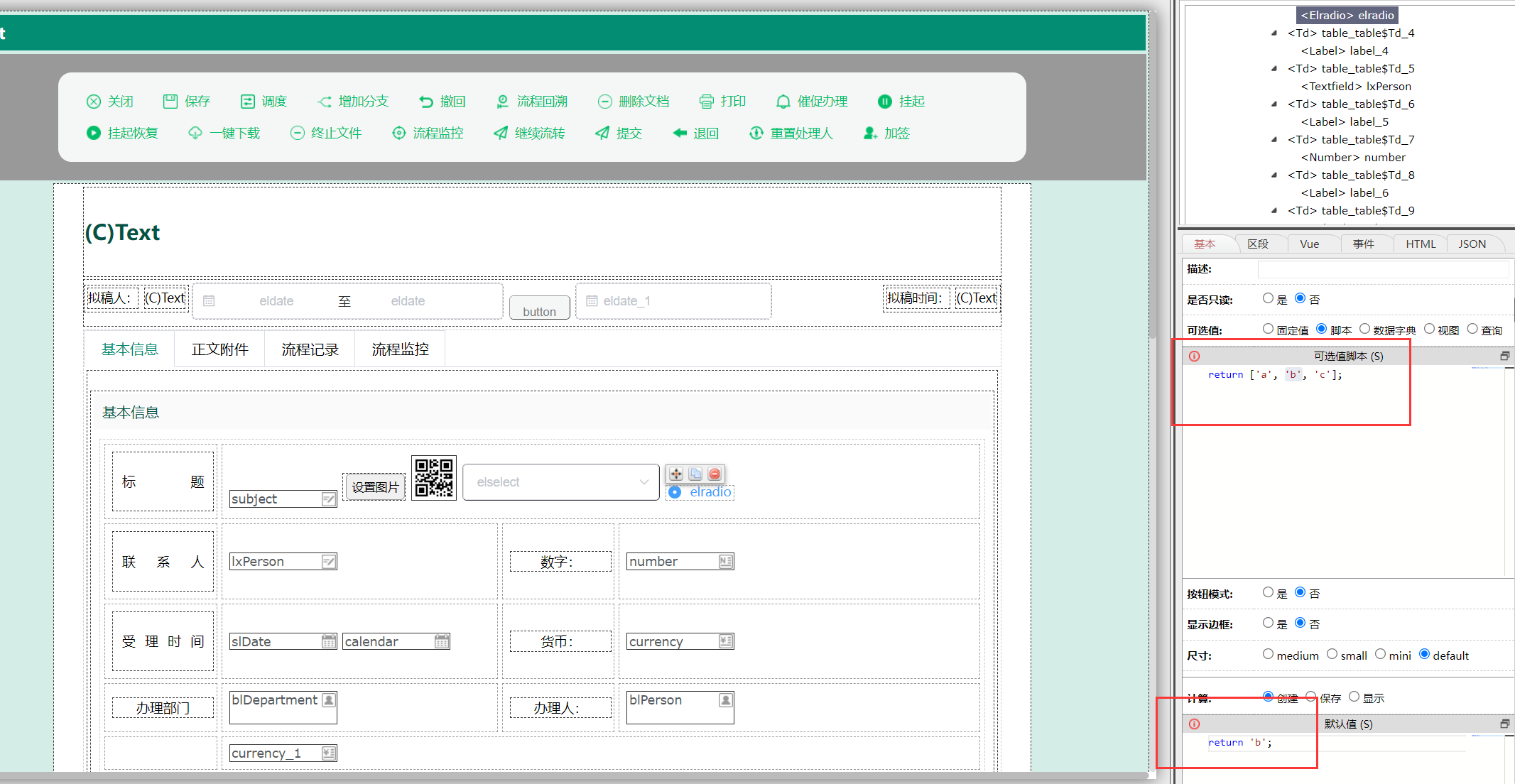Click the 保存 save icon
The image size is (1515, 784).
tap(170, 102)
